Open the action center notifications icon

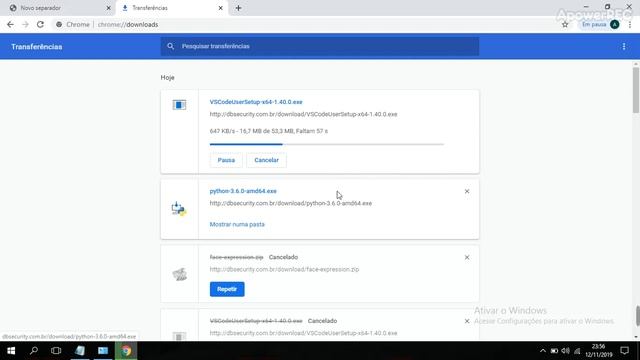pos(624,351)
